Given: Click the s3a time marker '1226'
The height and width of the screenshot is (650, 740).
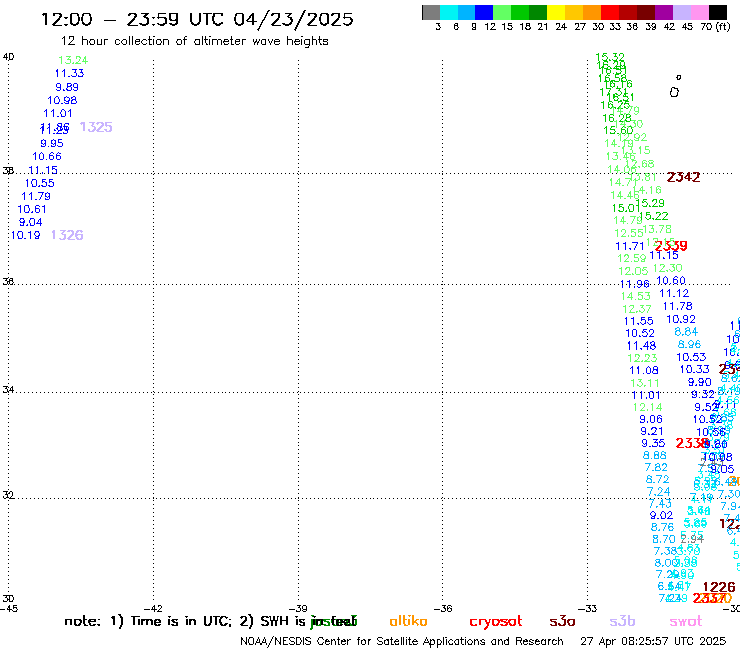Looking at the screenshot, I should tap(719, 587).
